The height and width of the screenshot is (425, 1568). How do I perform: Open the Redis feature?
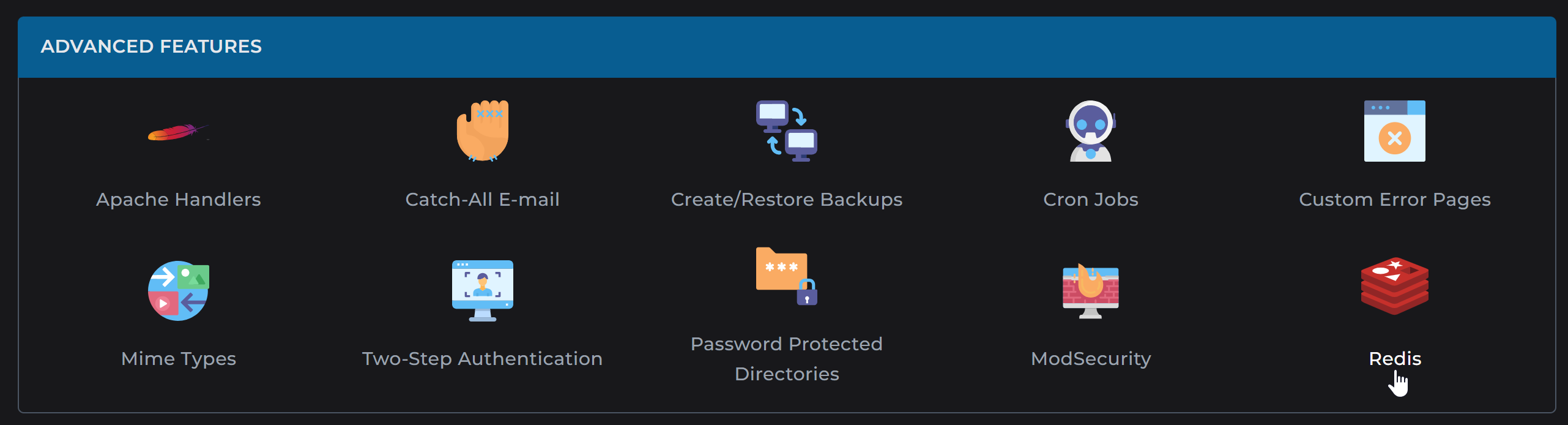pyautogui.click(x=1394, y=358)
